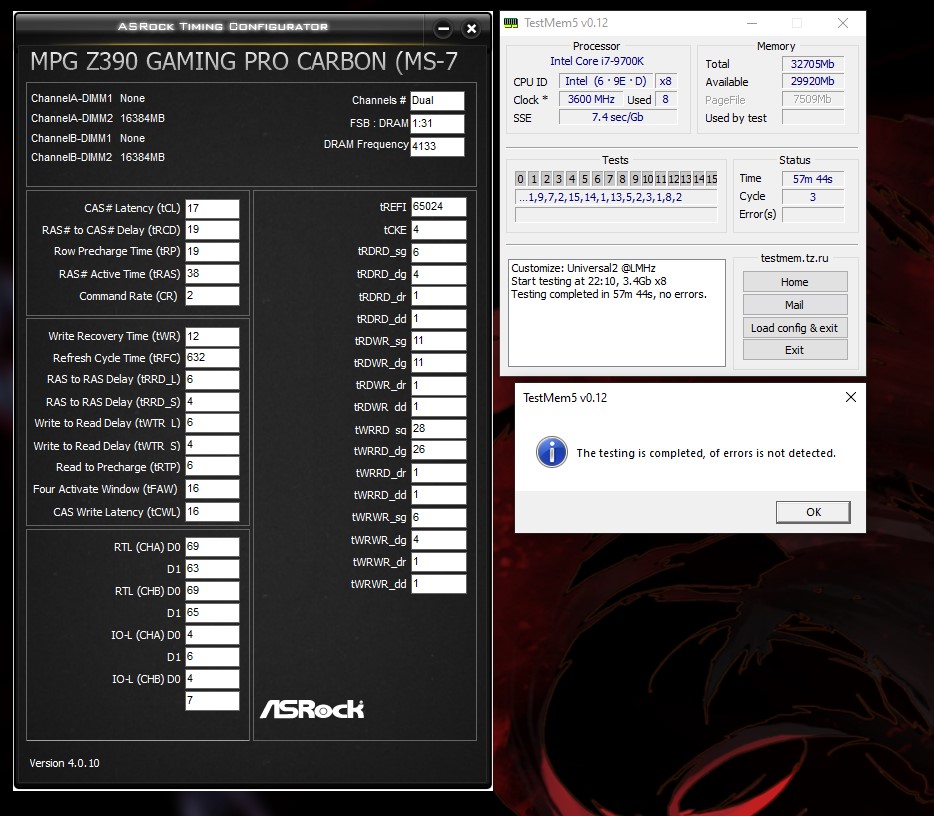Image resolution: width=934 pixels, height=816 pixels.
Task: Click the Refresh Cycle Time (tRFC) field
Action: tap(212, 358)
